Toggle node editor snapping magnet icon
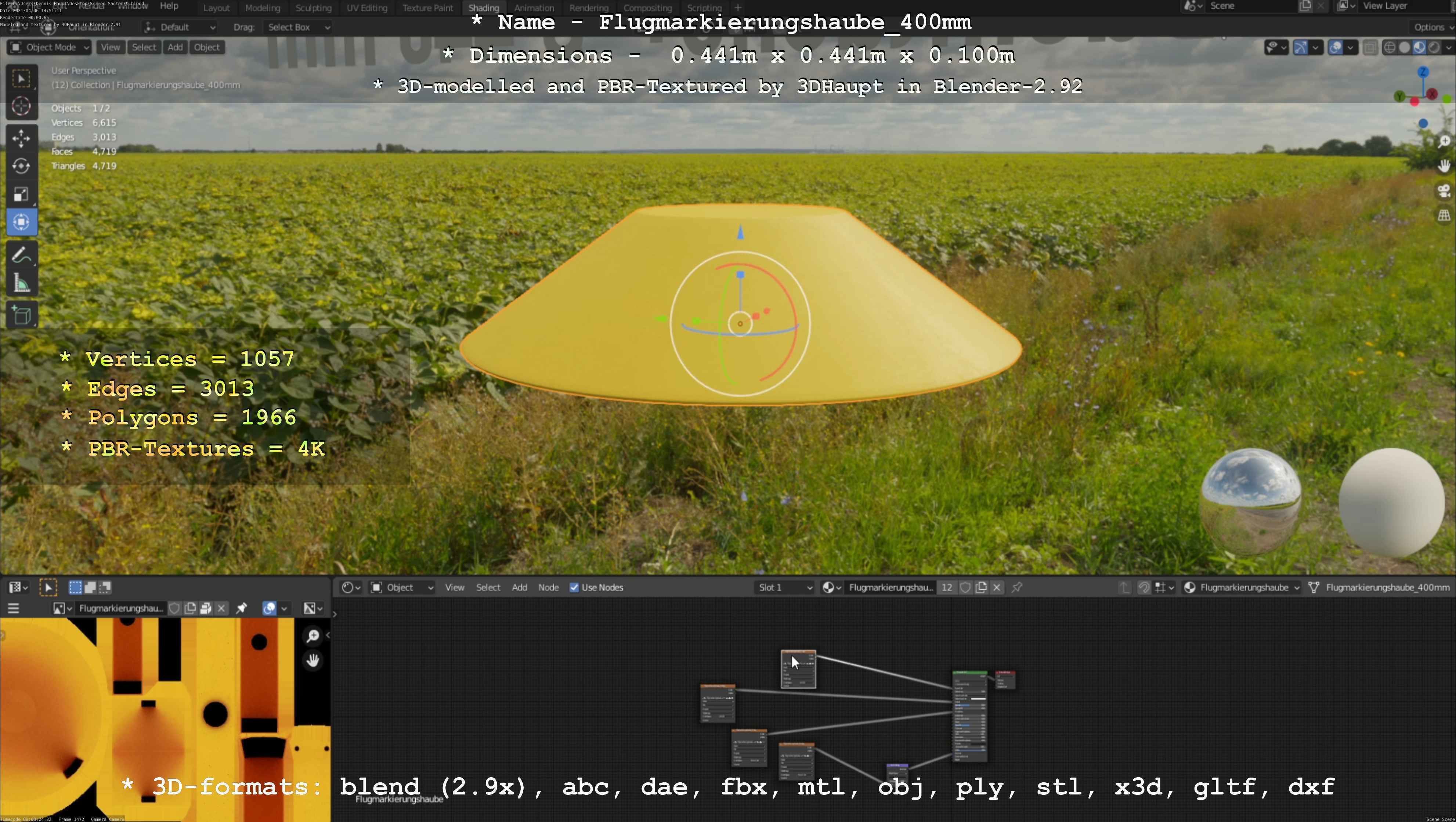Screen dimensions: 1456x822 (x=1144, y=587)
